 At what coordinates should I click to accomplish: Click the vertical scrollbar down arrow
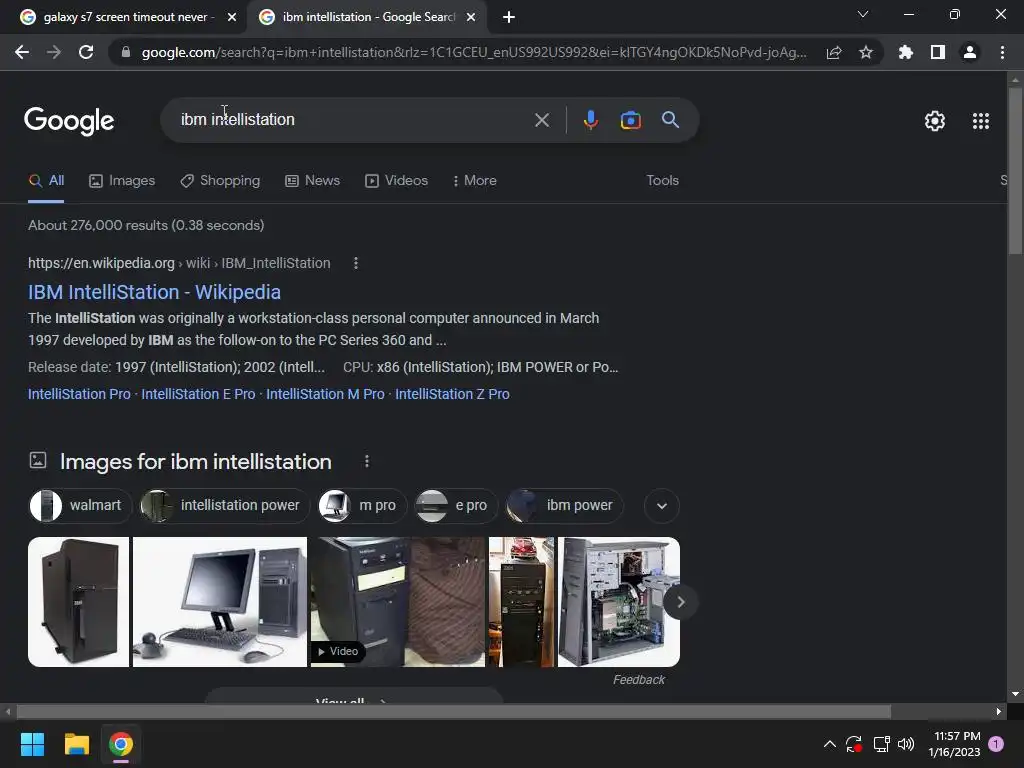(x=1015, y=694)
